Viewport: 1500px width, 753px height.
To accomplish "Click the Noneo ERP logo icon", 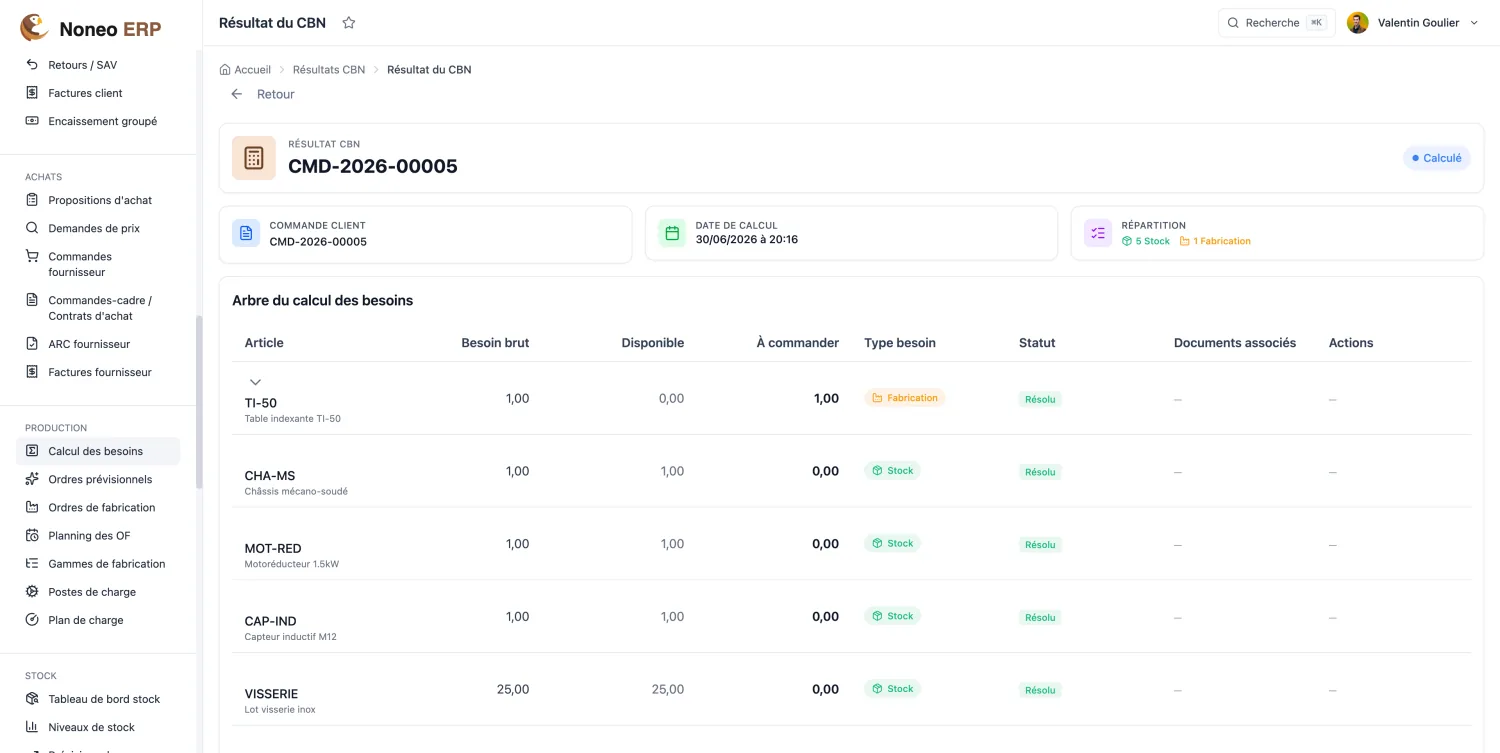I will 34,28.
